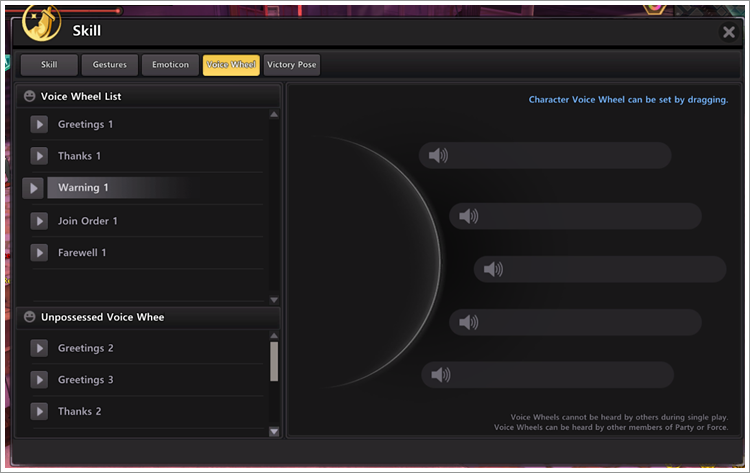
Task: Play the Farewell 1 voice preview
Action: 39,253
